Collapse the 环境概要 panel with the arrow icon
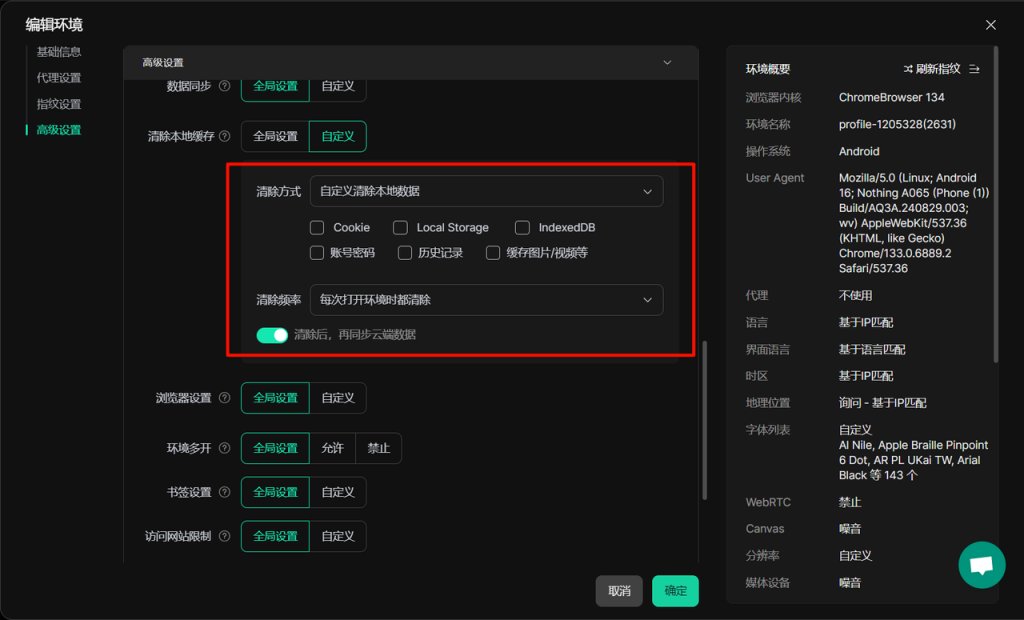Viewport: 1024px width, 620px height. click(x=975, y=69)
